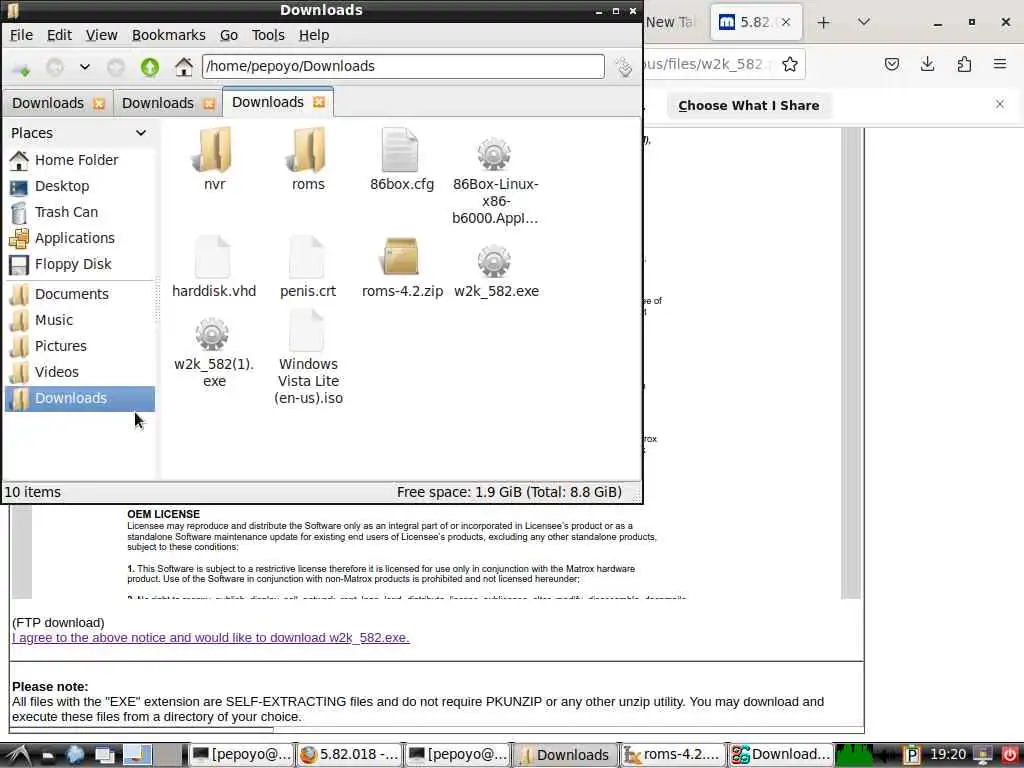Image resolution: width=1024 pixels, height=768 pixels.
Task: Select the w2k_582.exe file icon
Action: [x=494, y=261]
